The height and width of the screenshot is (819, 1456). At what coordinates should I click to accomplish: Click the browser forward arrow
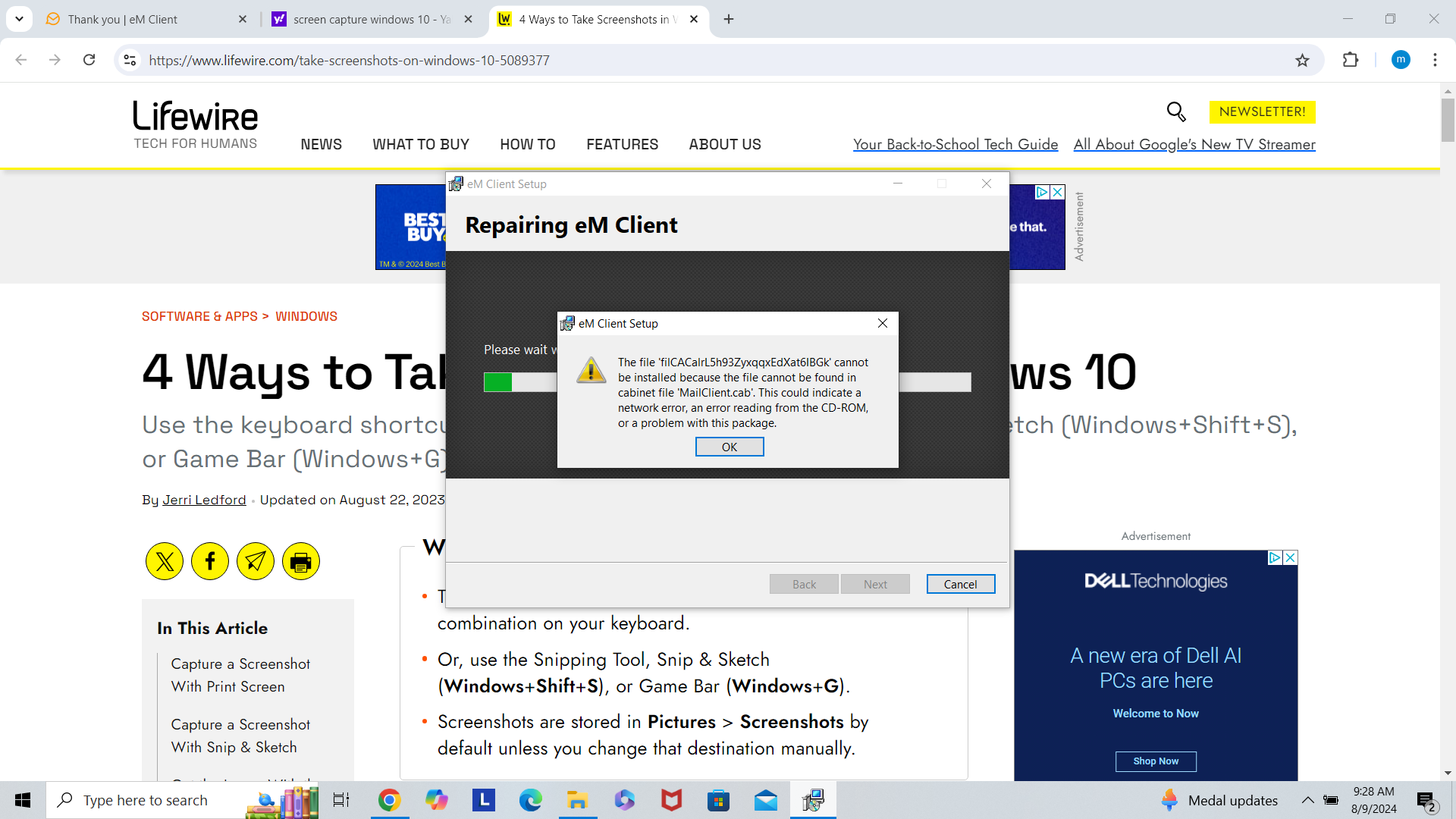pyautogui.click(x=55, y=60)
